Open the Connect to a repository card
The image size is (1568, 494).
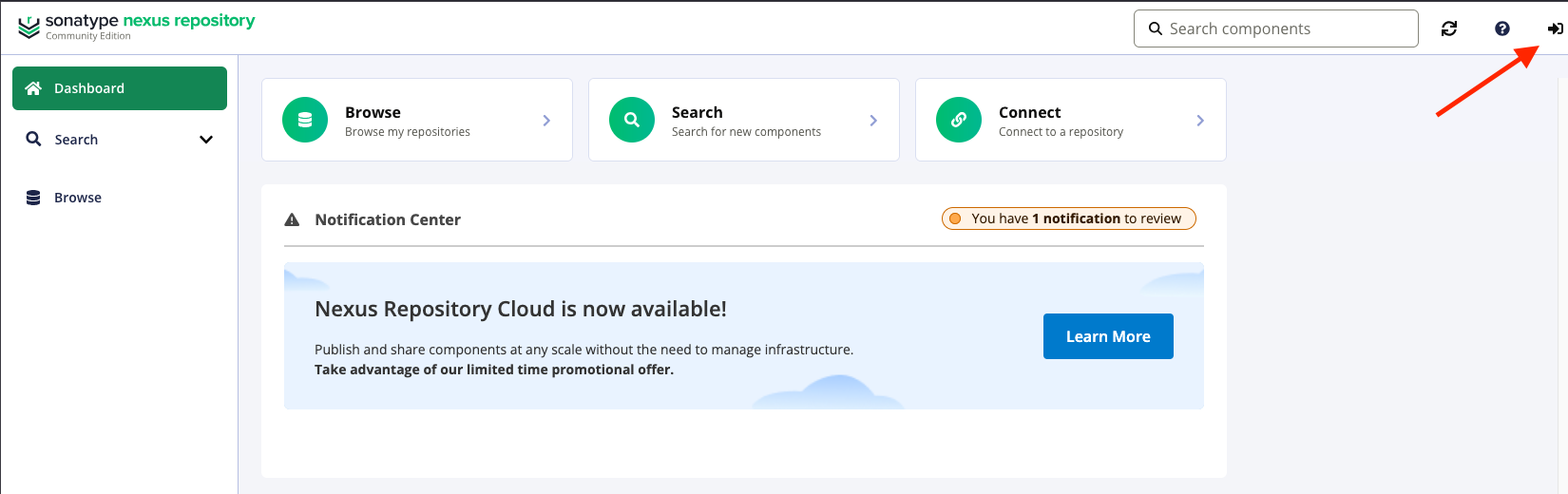(1071, 120)
